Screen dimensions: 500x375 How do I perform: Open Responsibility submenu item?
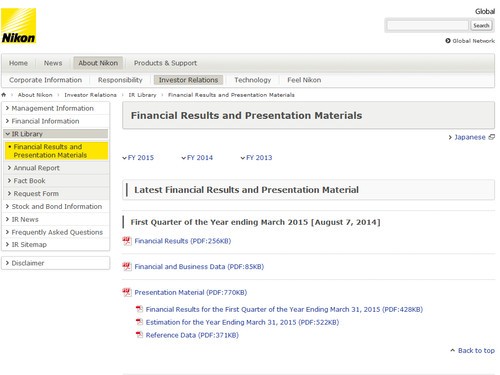120,80
